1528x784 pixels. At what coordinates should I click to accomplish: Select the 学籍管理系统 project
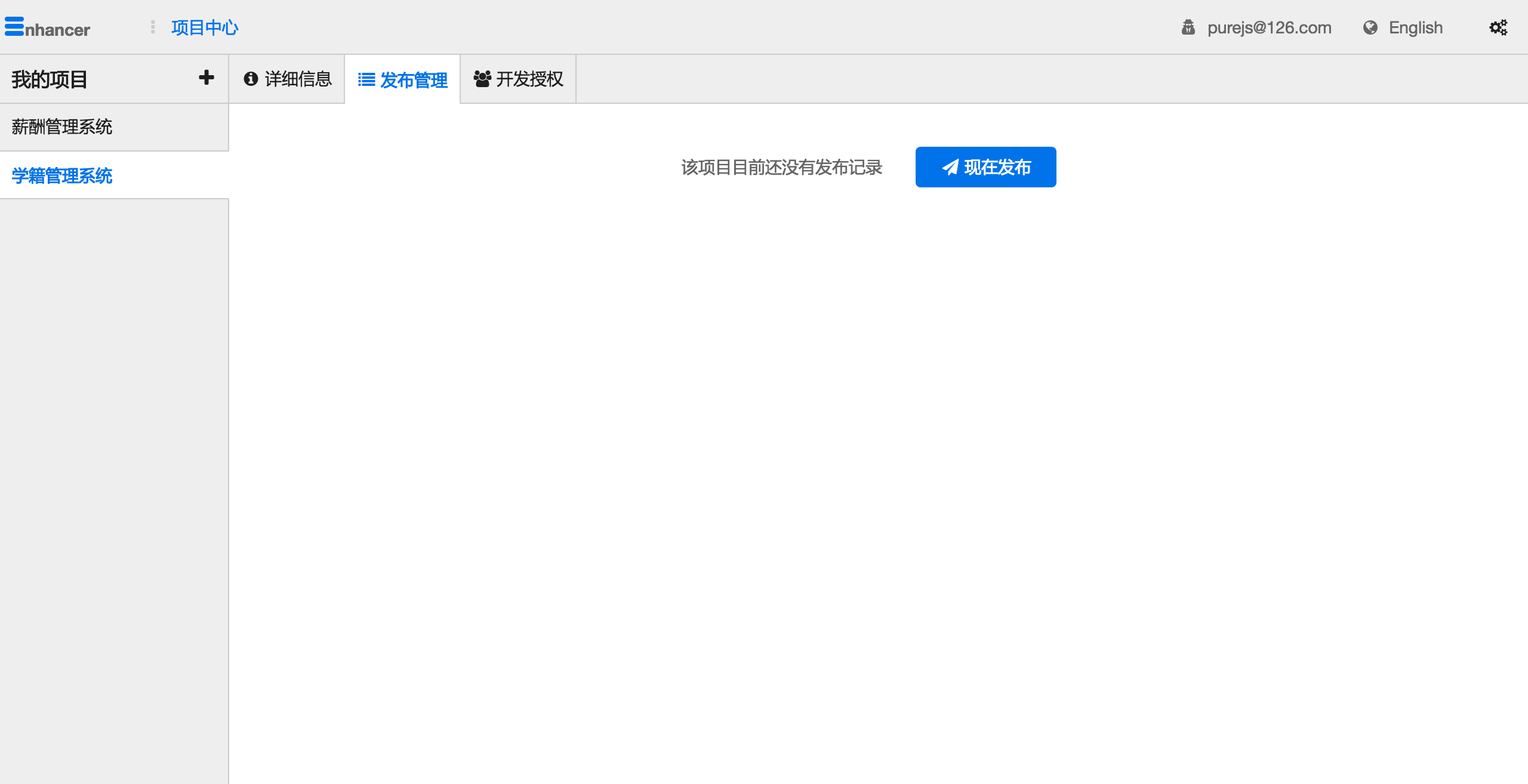point(62,176)
